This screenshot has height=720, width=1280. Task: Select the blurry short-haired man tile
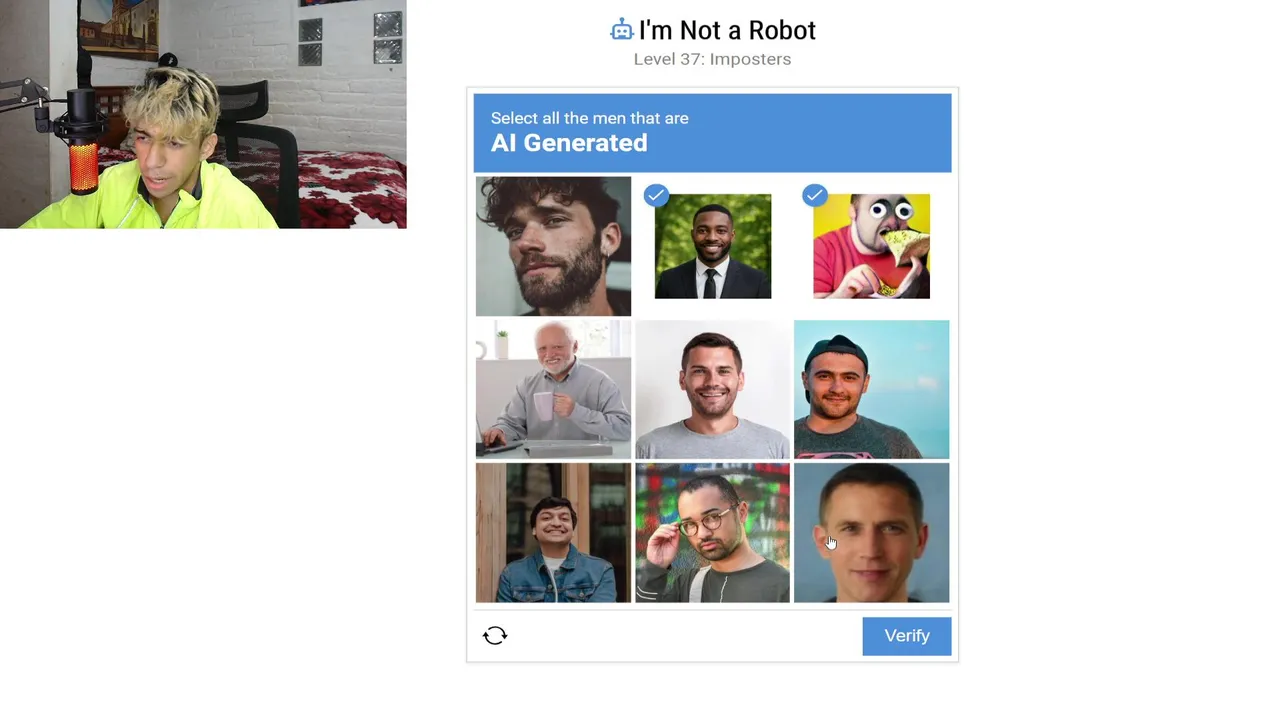(871, 533)
